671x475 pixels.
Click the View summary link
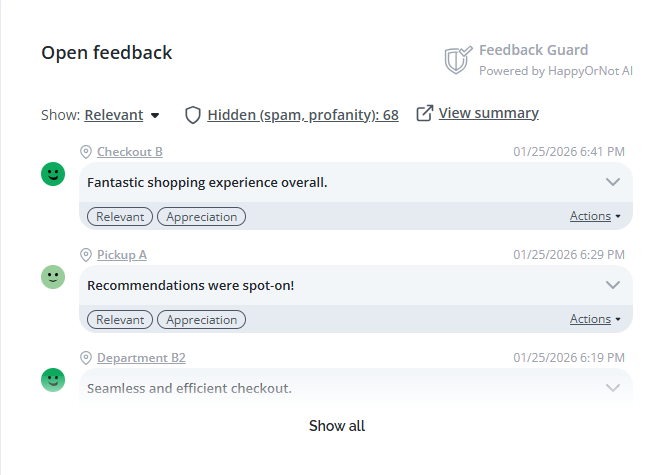pos(488,113)
